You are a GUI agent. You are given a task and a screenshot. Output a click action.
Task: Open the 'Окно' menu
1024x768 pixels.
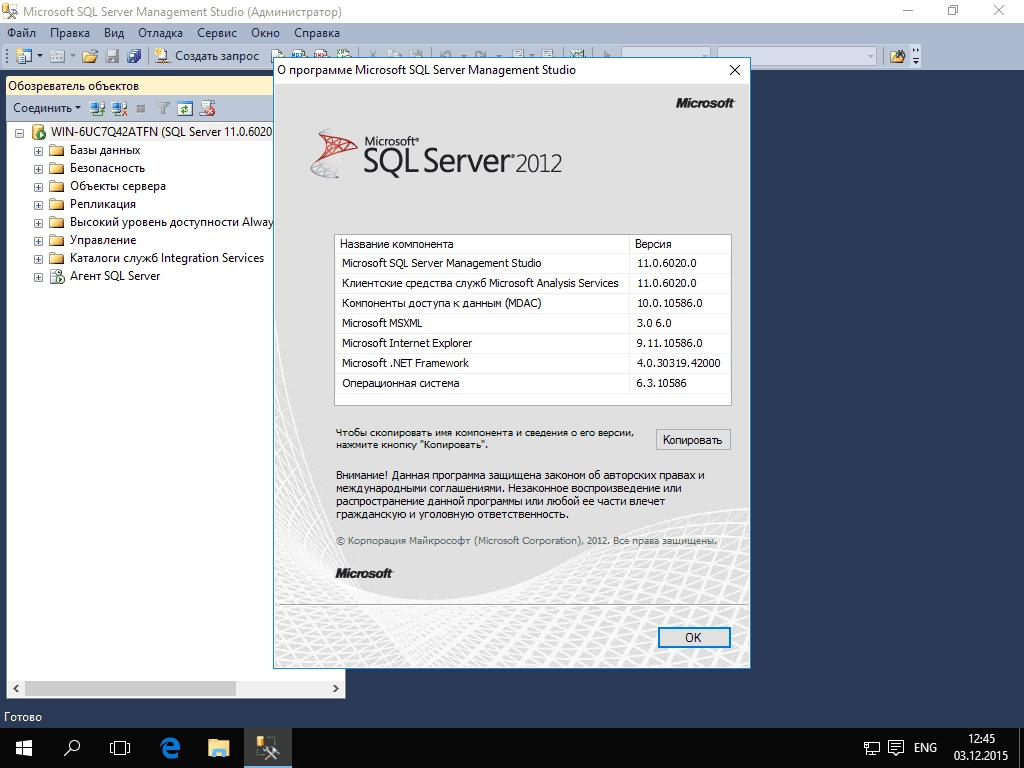(265, 33)
